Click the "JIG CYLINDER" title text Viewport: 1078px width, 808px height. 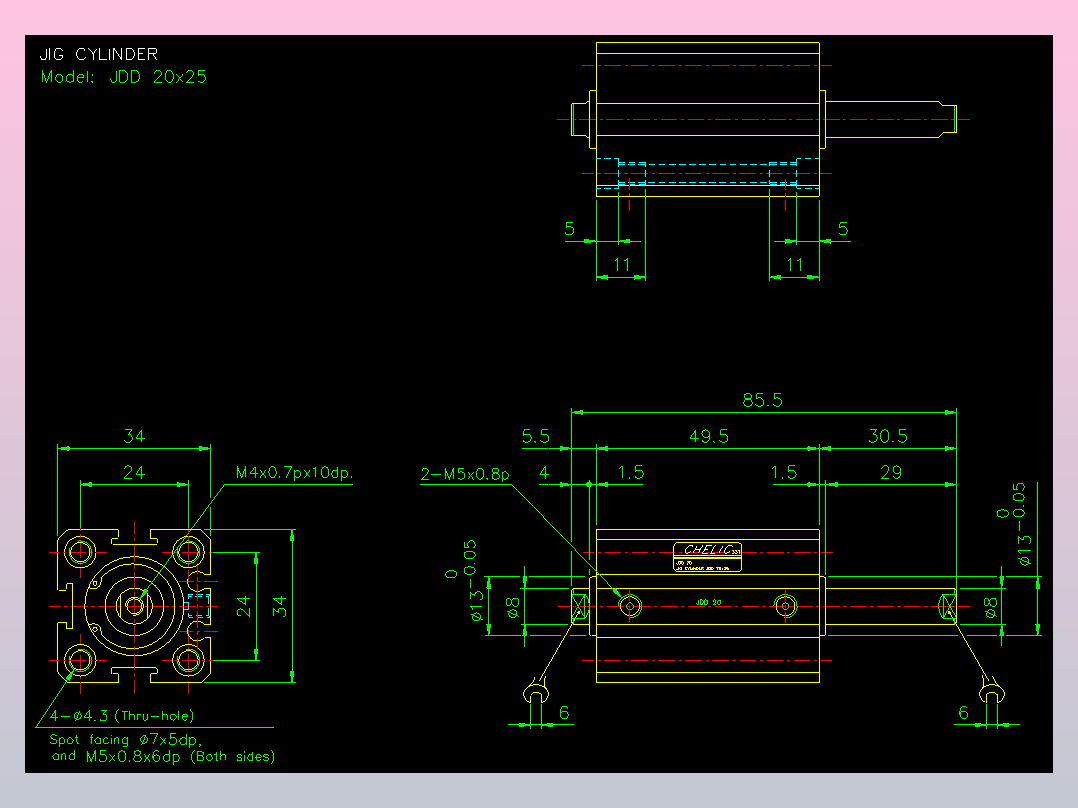pos(98,54)
